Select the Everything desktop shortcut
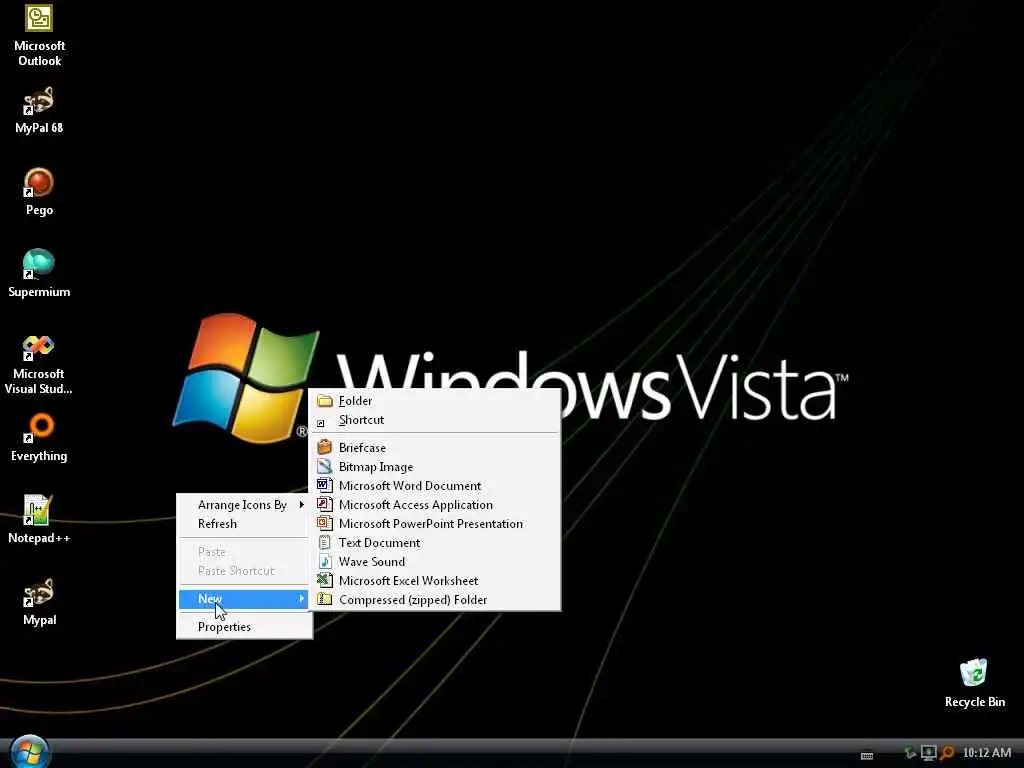The image size is (1024, 768). (x=39, y=438)
